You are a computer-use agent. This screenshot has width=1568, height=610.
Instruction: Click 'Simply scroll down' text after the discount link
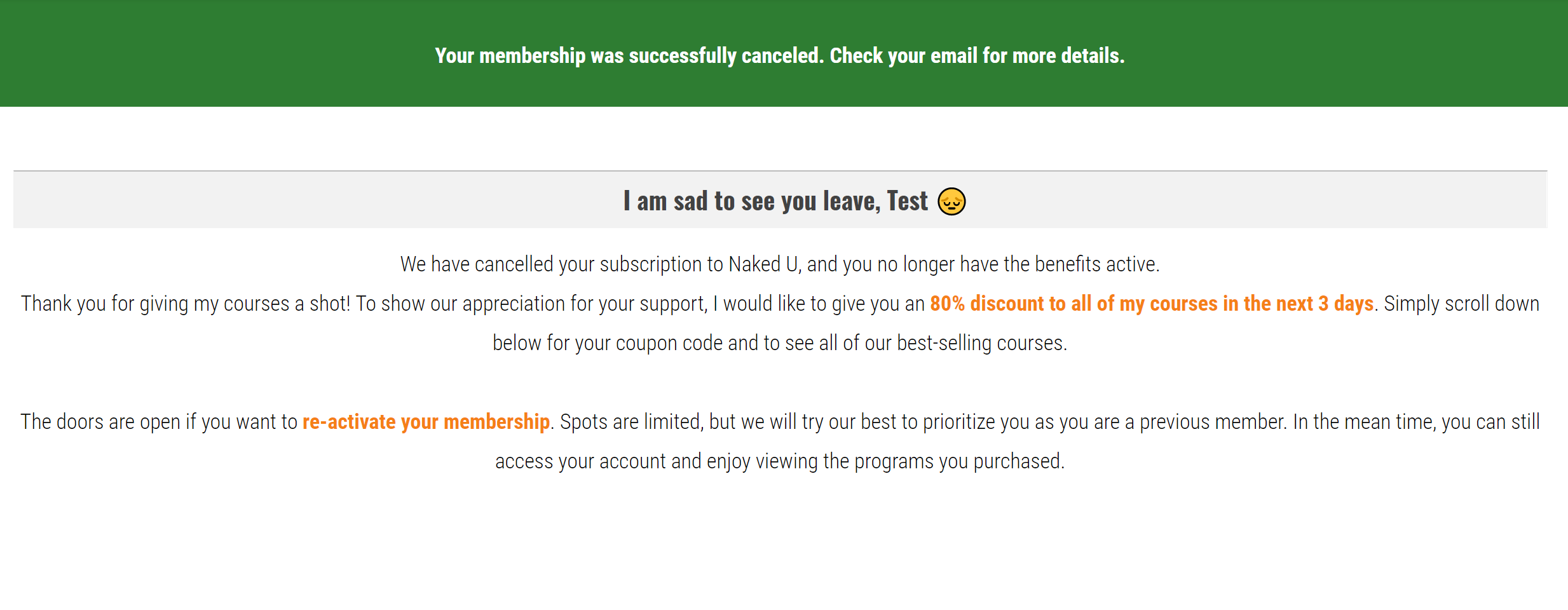(x=1461, y=304)
